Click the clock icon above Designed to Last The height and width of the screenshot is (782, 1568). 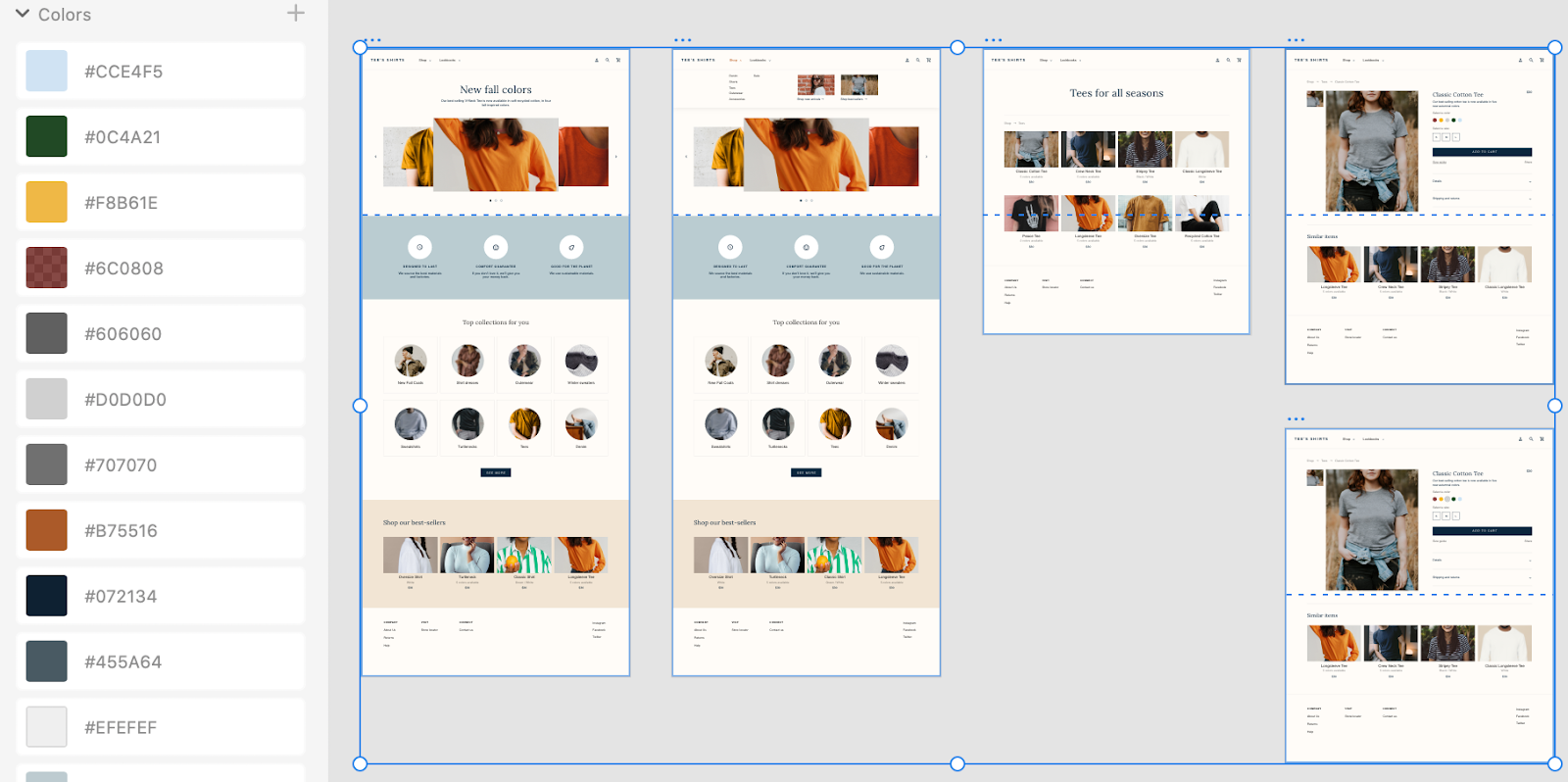click(419, 247)
